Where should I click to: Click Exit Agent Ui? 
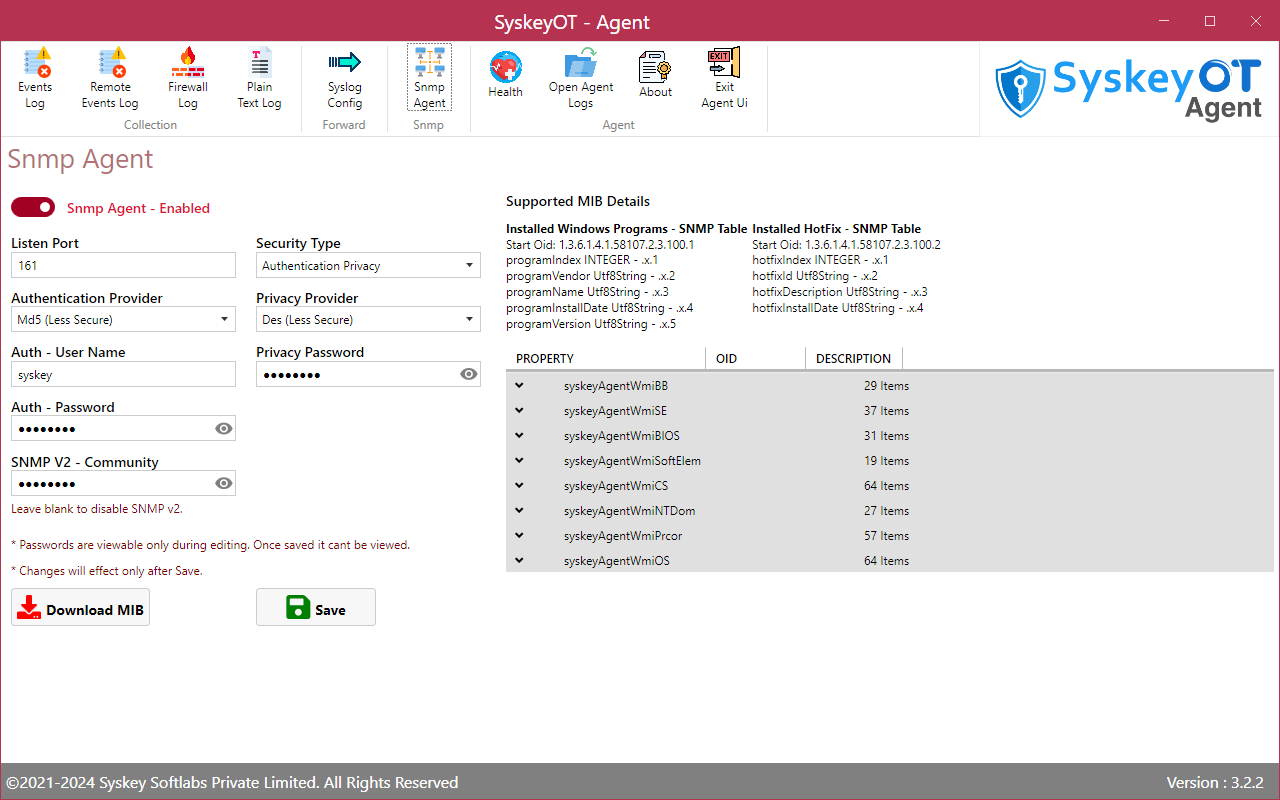tap(723, 75)
